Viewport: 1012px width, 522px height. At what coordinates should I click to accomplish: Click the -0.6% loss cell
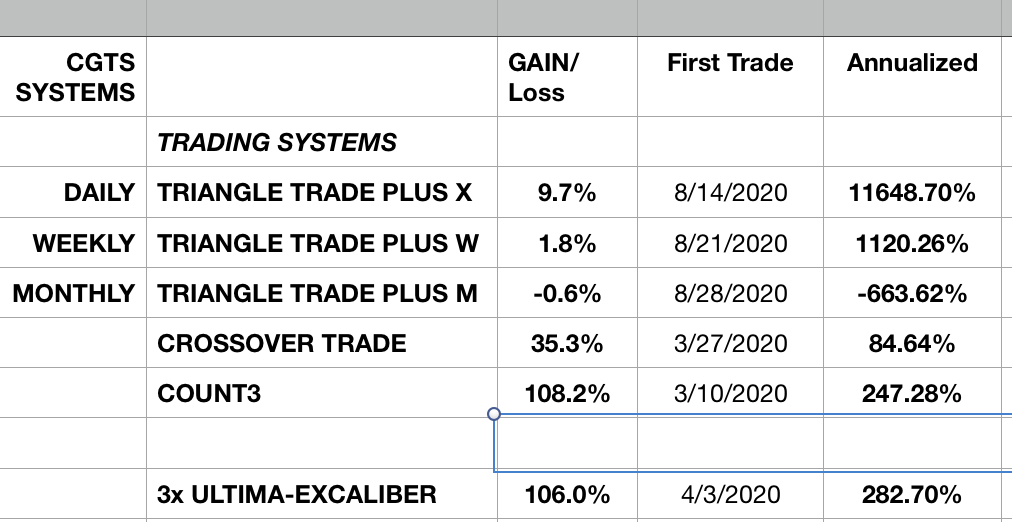coord(566,293)
